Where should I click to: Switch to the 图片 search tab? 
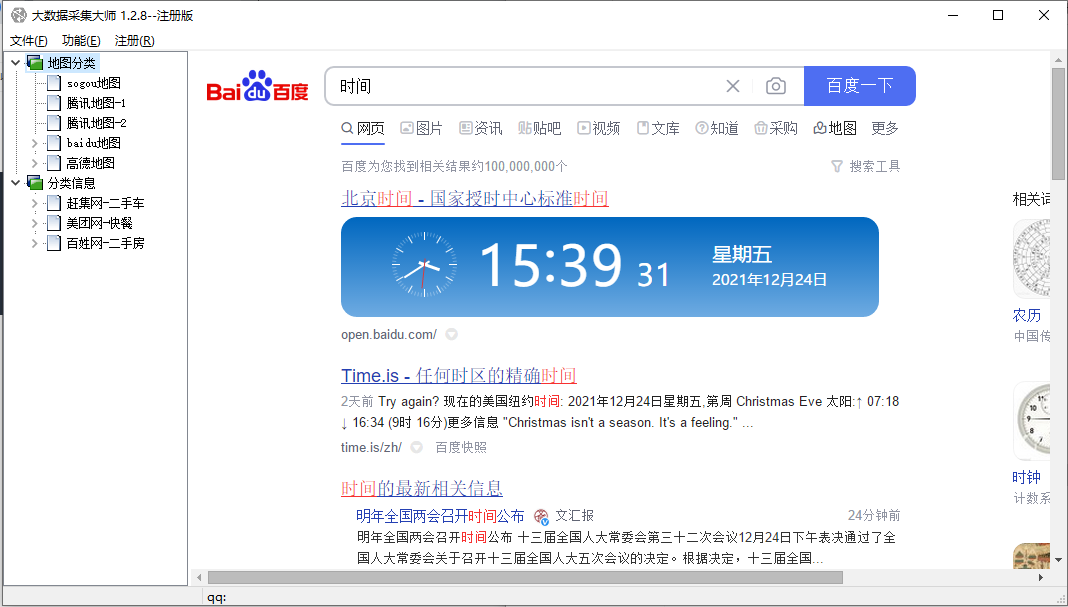click(x=421, y=128)
